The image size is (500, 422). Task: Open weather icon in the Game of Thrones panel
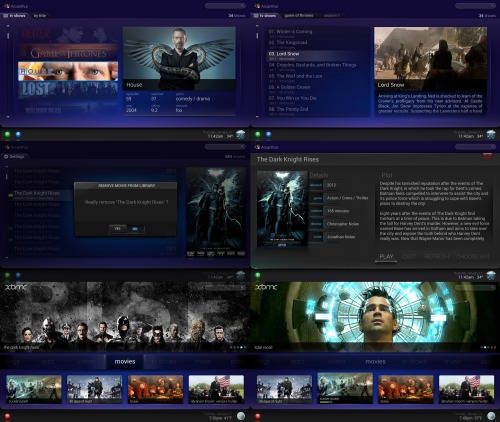click(491, 135)
